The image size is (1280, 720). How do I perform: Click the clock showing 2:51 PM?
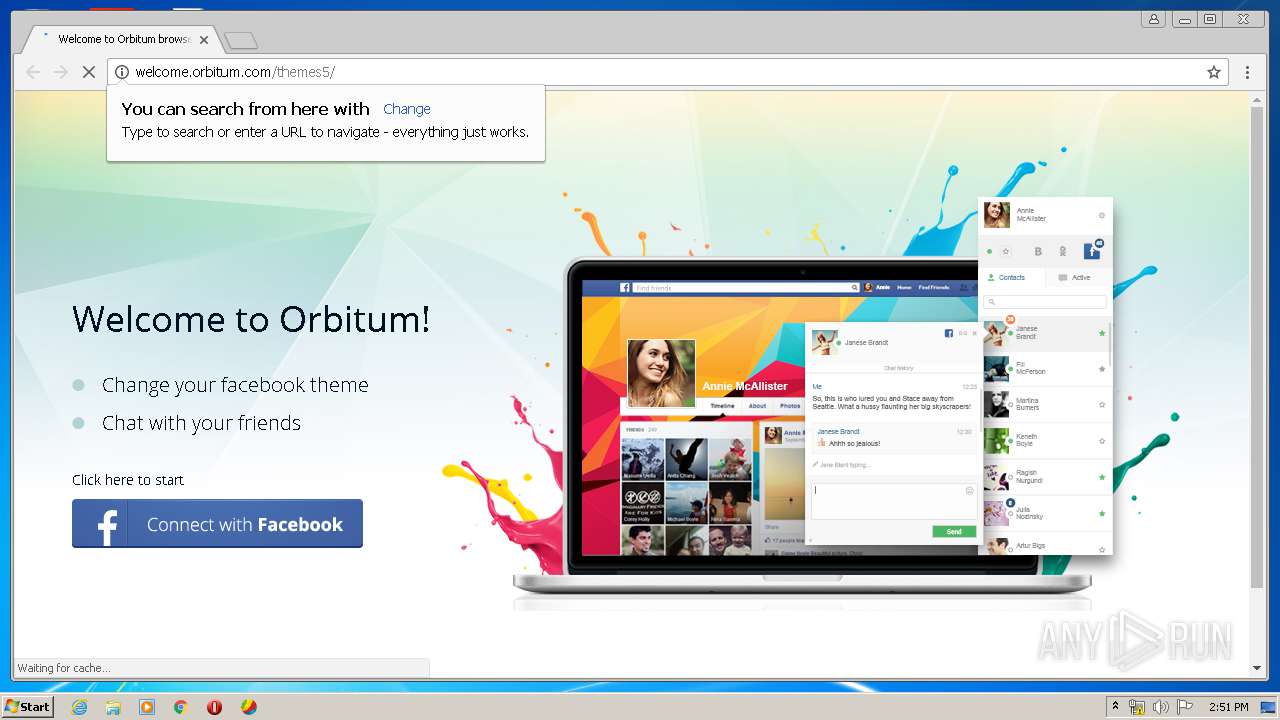coord(1228,707)
